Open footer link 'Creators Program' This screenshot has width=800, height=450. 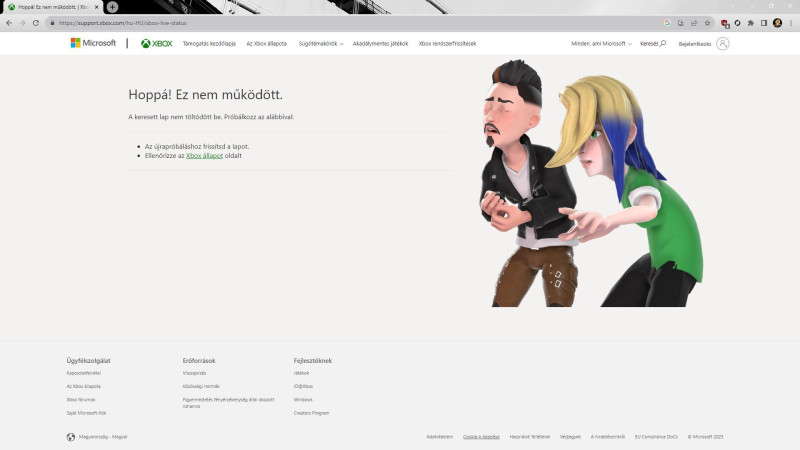[x=311, y=413]
